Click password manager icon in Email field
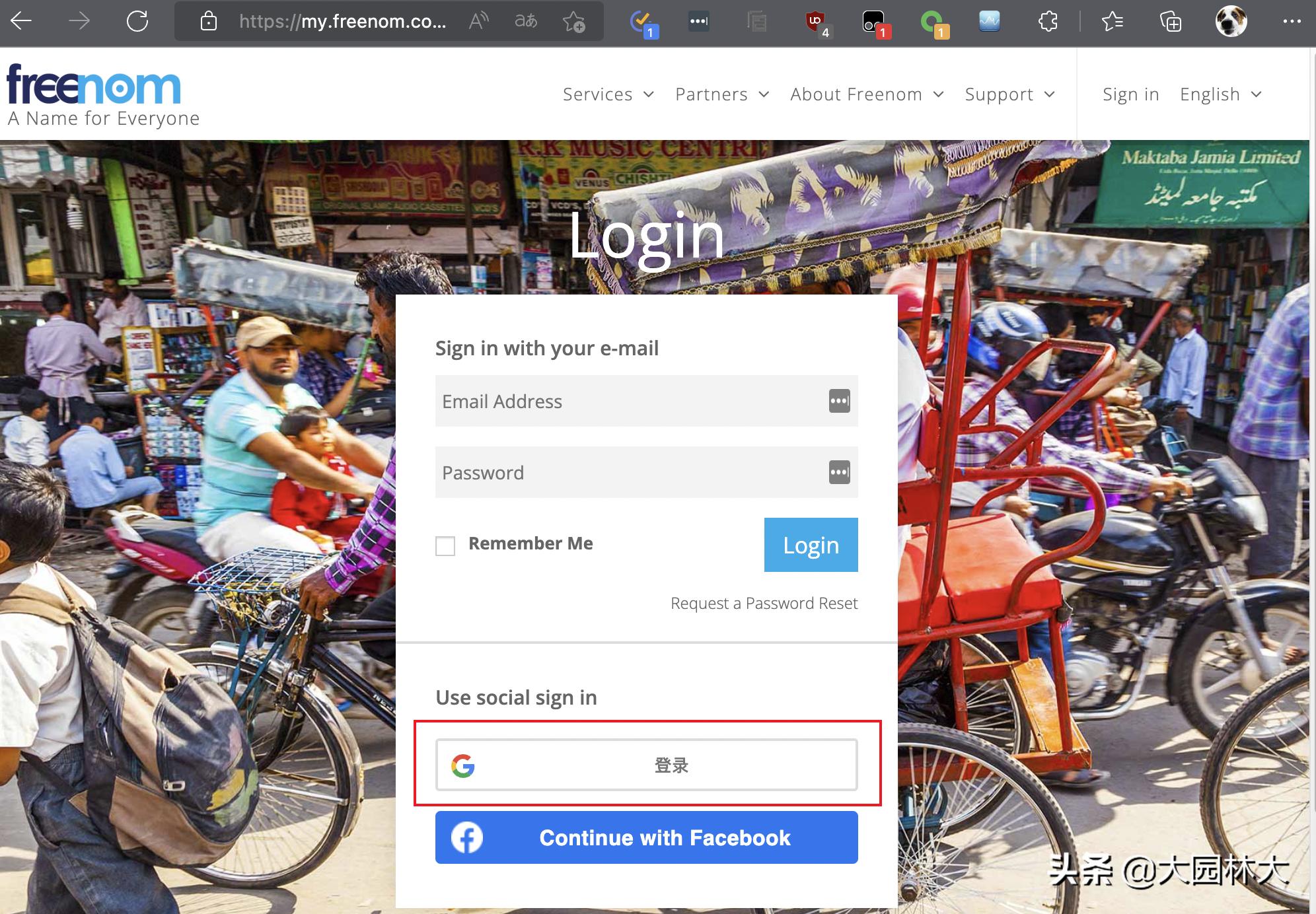Viewport: 1316px width, 914px height. coord(839,401)
